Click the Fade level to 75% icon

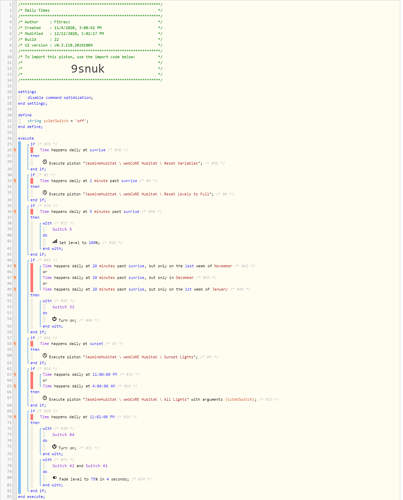pyautogui.click(x=55, y=478)
